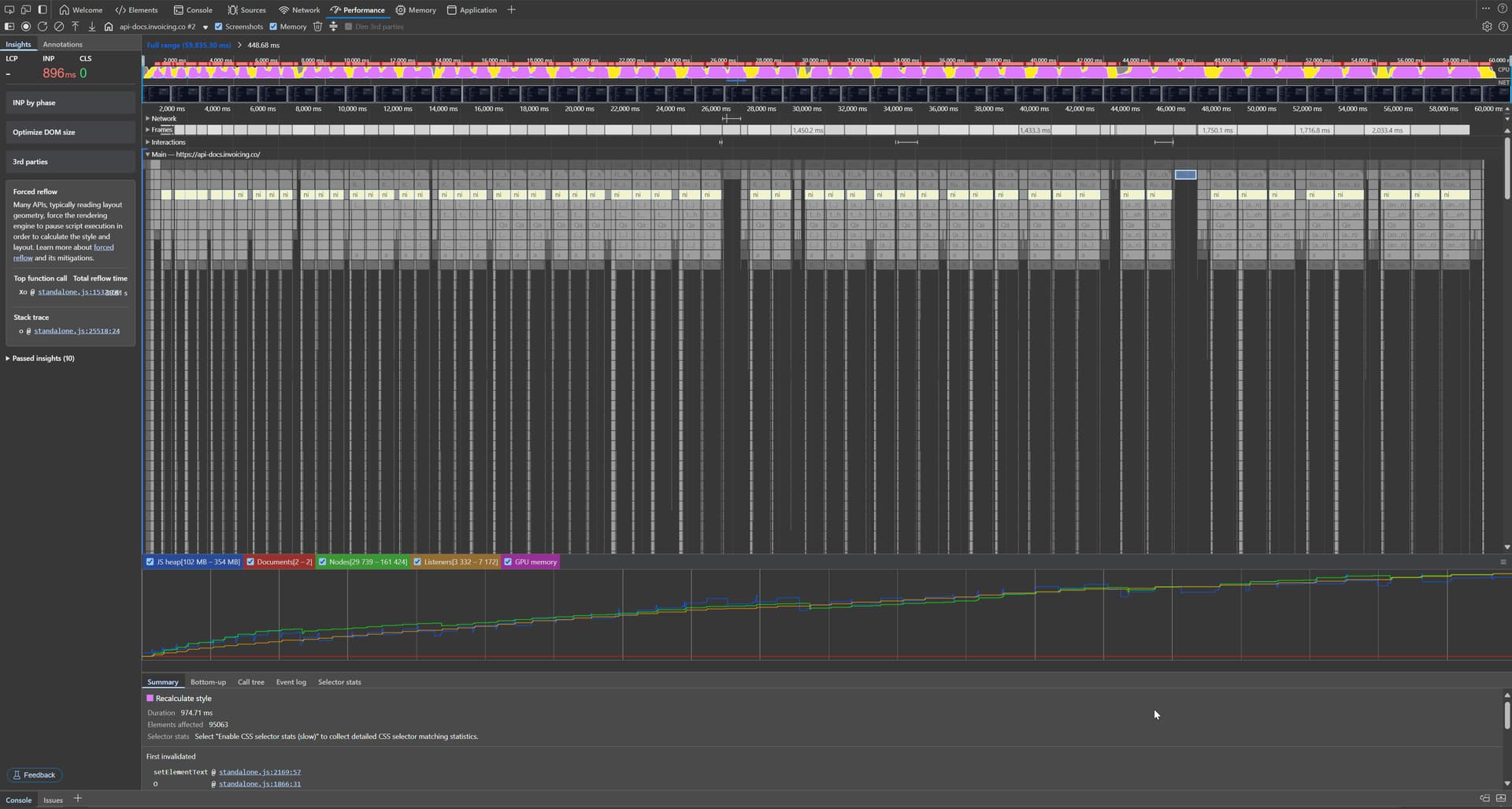Toggle Listeners counter checkbox

[x=417, y=562]
